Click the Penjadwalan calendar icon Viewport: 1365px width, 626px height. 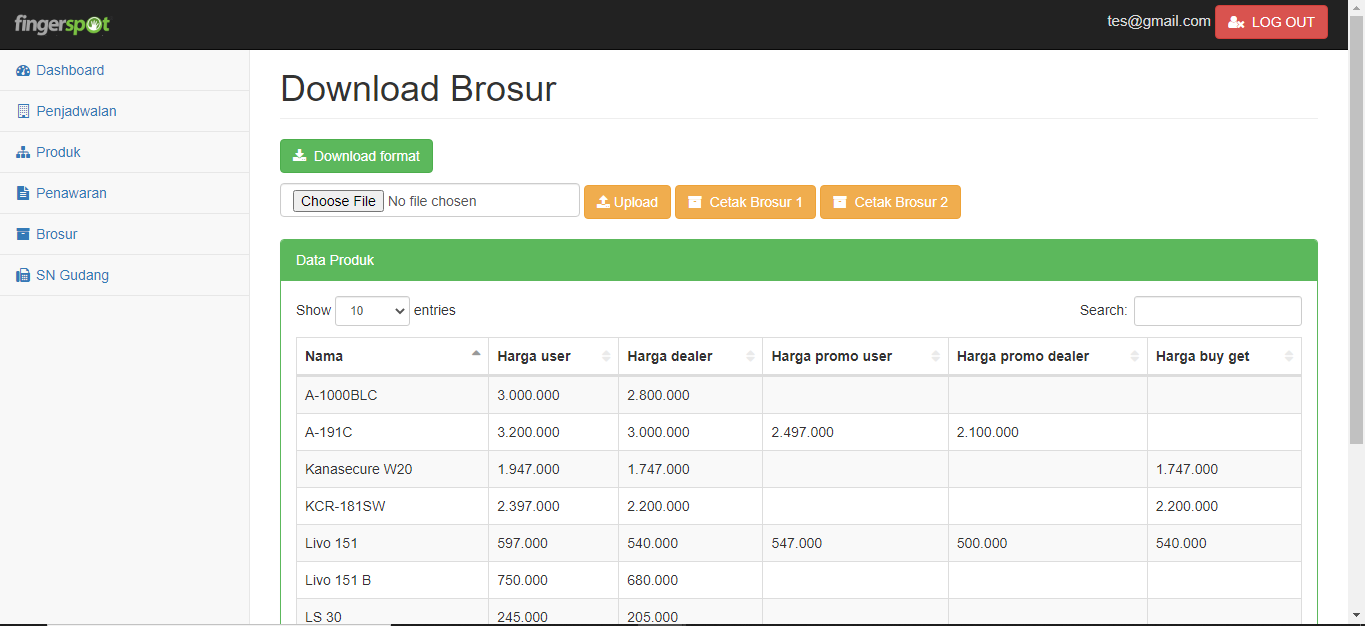click(23, 111)
